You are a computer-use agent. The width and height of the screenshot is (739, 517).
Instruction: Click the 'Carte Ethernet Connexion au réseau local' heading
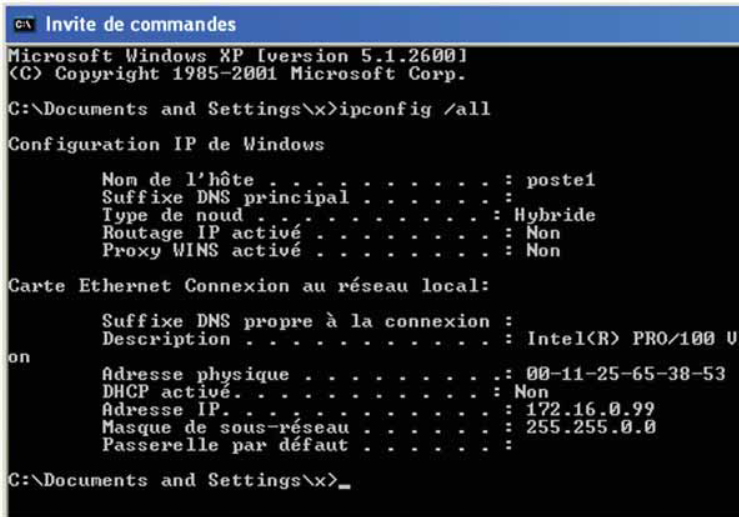click(249, 286)
